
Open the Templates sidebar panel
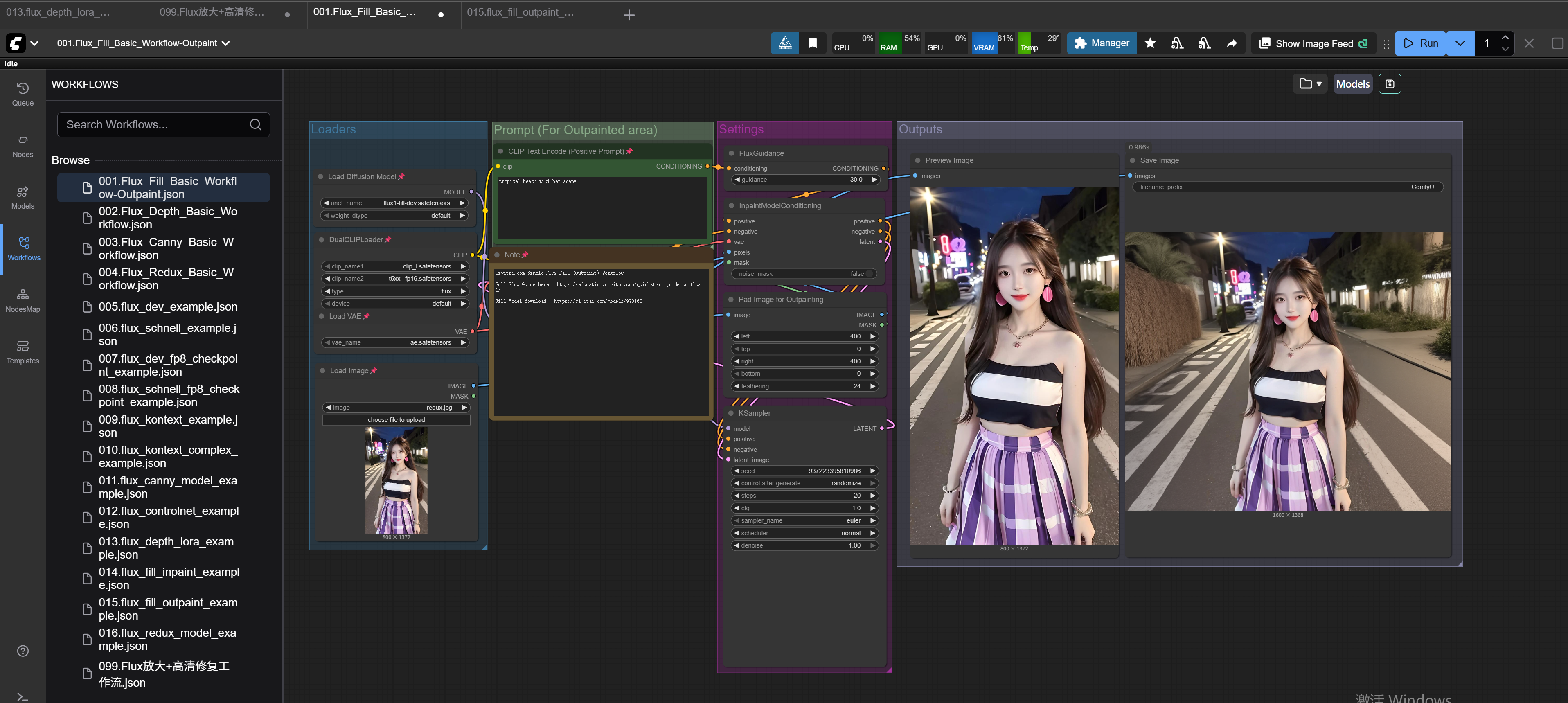click(23, 352)
